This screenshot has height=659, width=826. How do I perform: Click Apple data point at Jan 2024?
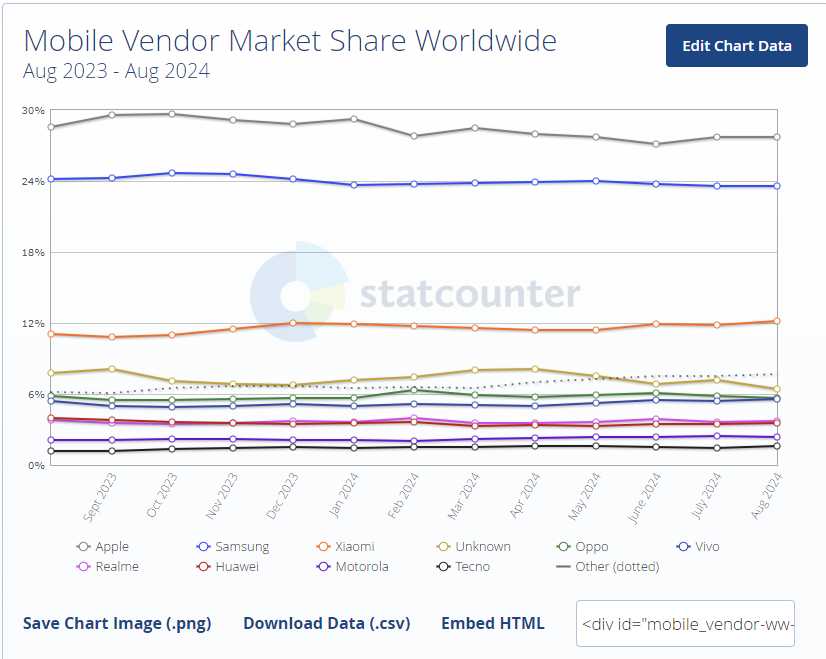pos(354,119)
